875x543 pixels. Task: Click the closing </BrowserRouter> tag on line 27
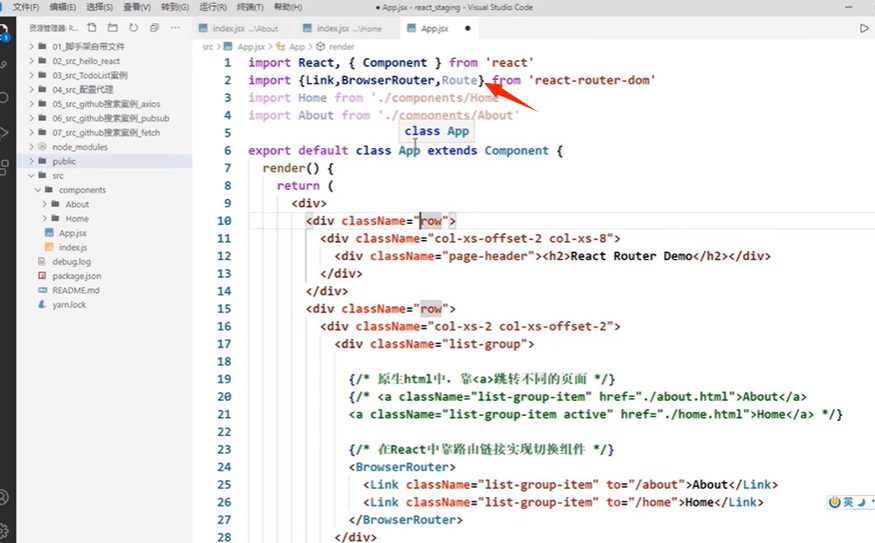[x=406, y=520]
